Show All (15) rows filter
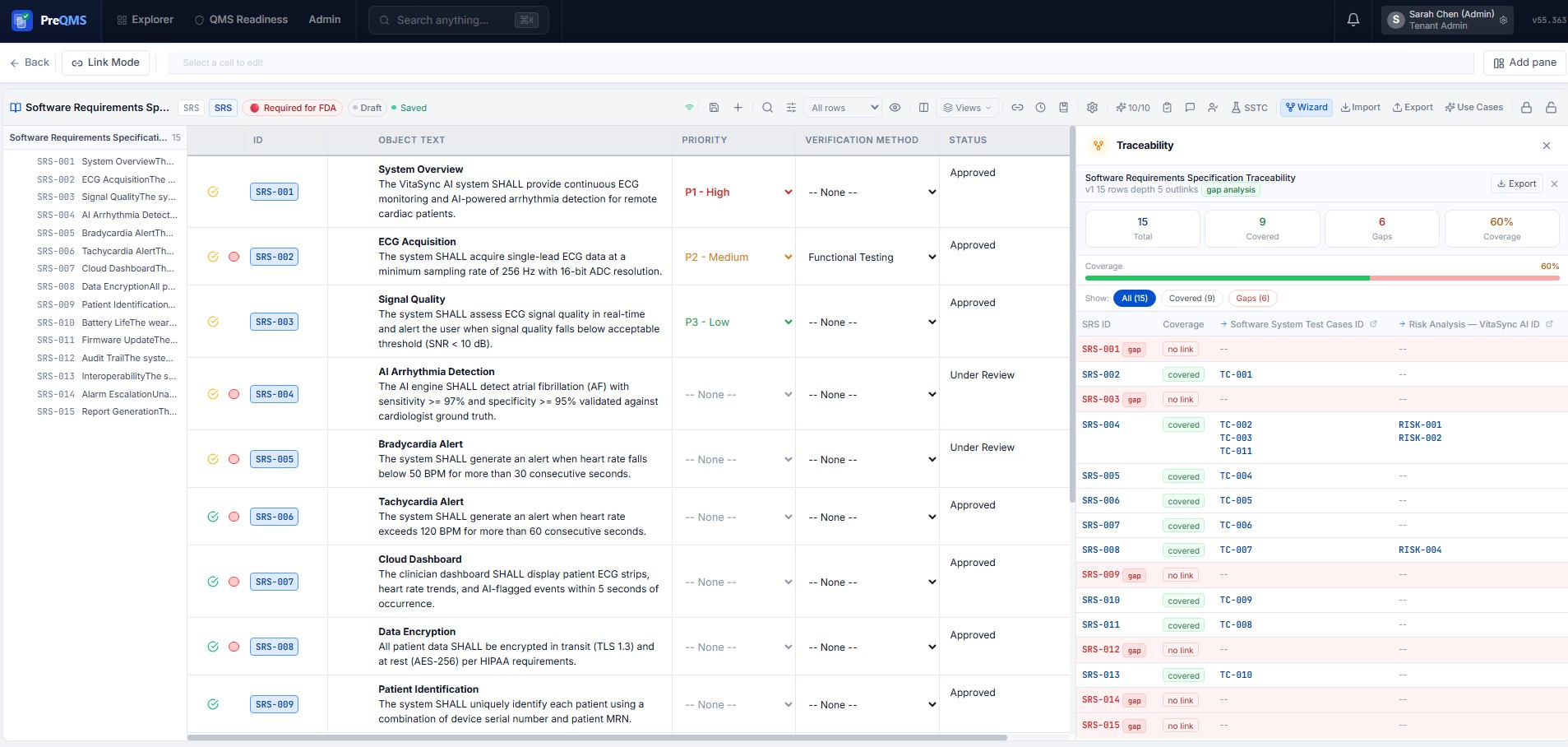 click(x=1135, y=299)
